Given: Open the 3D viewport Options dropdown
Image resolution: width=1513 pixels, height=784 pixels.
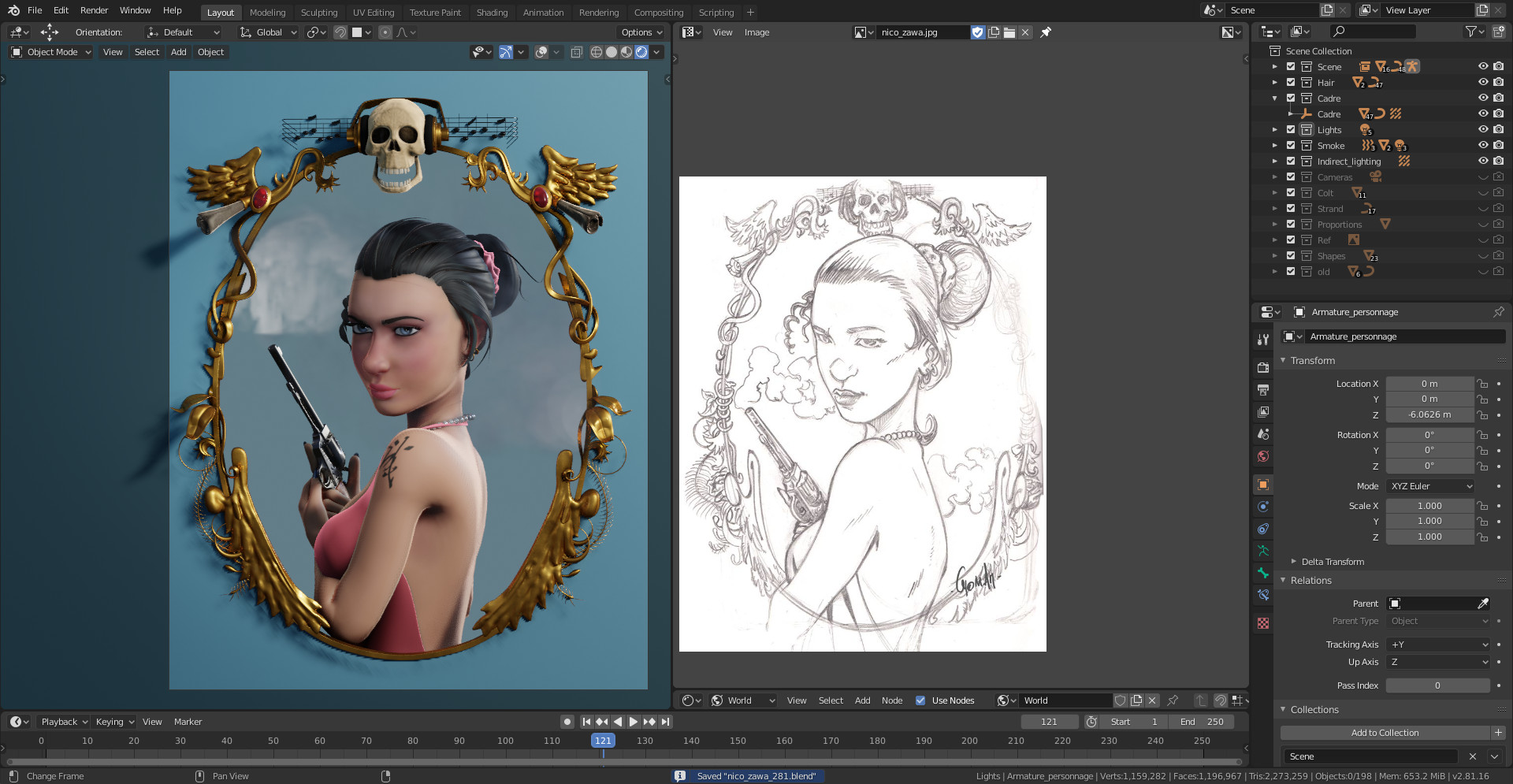Looking at the screenshot, I should tap(641, 32).
